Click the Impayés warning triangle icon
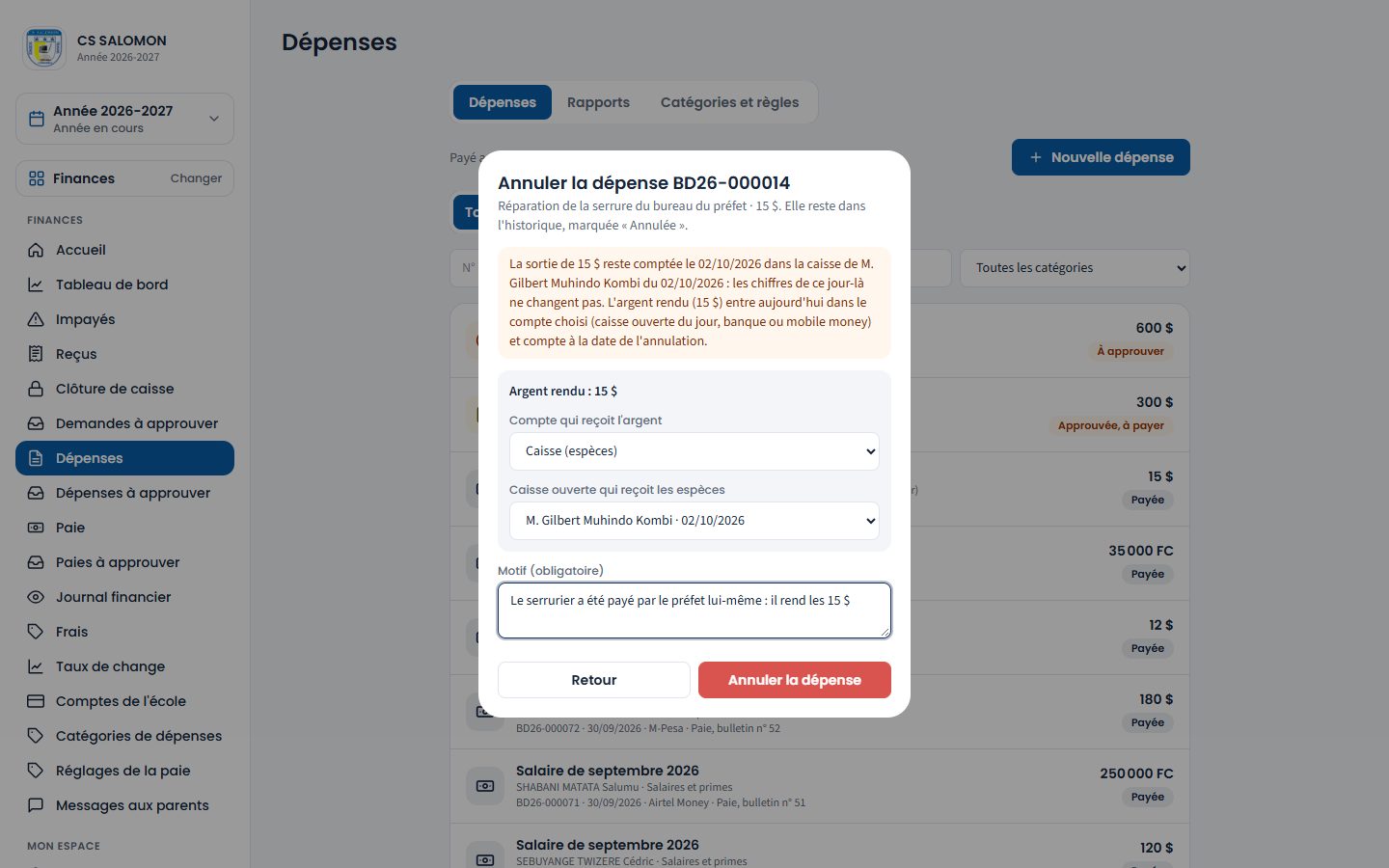Screen dimensions: 1389x868 click(36, 319)
